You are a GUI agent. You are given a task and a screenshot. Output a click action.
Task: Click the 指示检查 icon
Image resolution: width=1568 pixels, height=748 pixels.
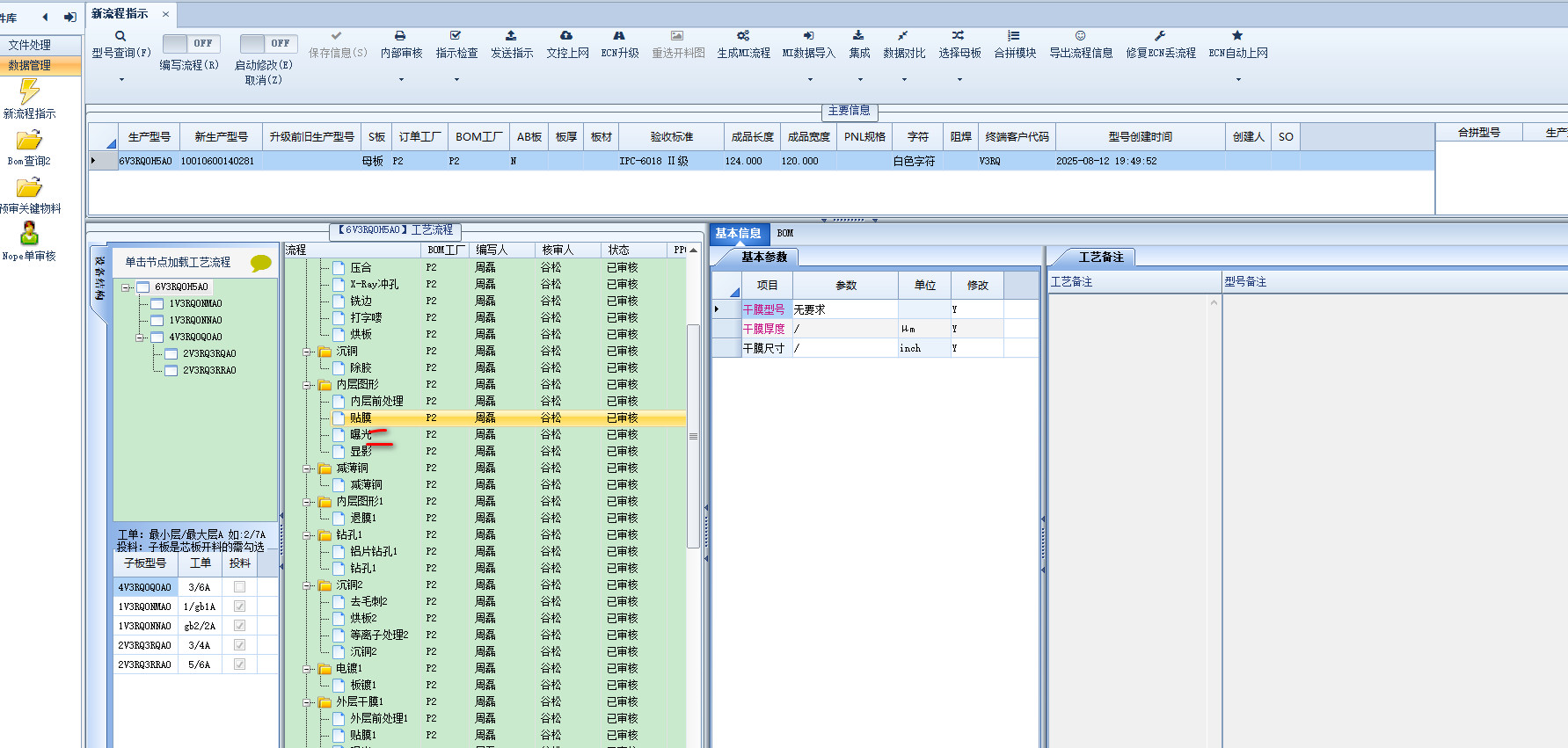tap(456, 36)
